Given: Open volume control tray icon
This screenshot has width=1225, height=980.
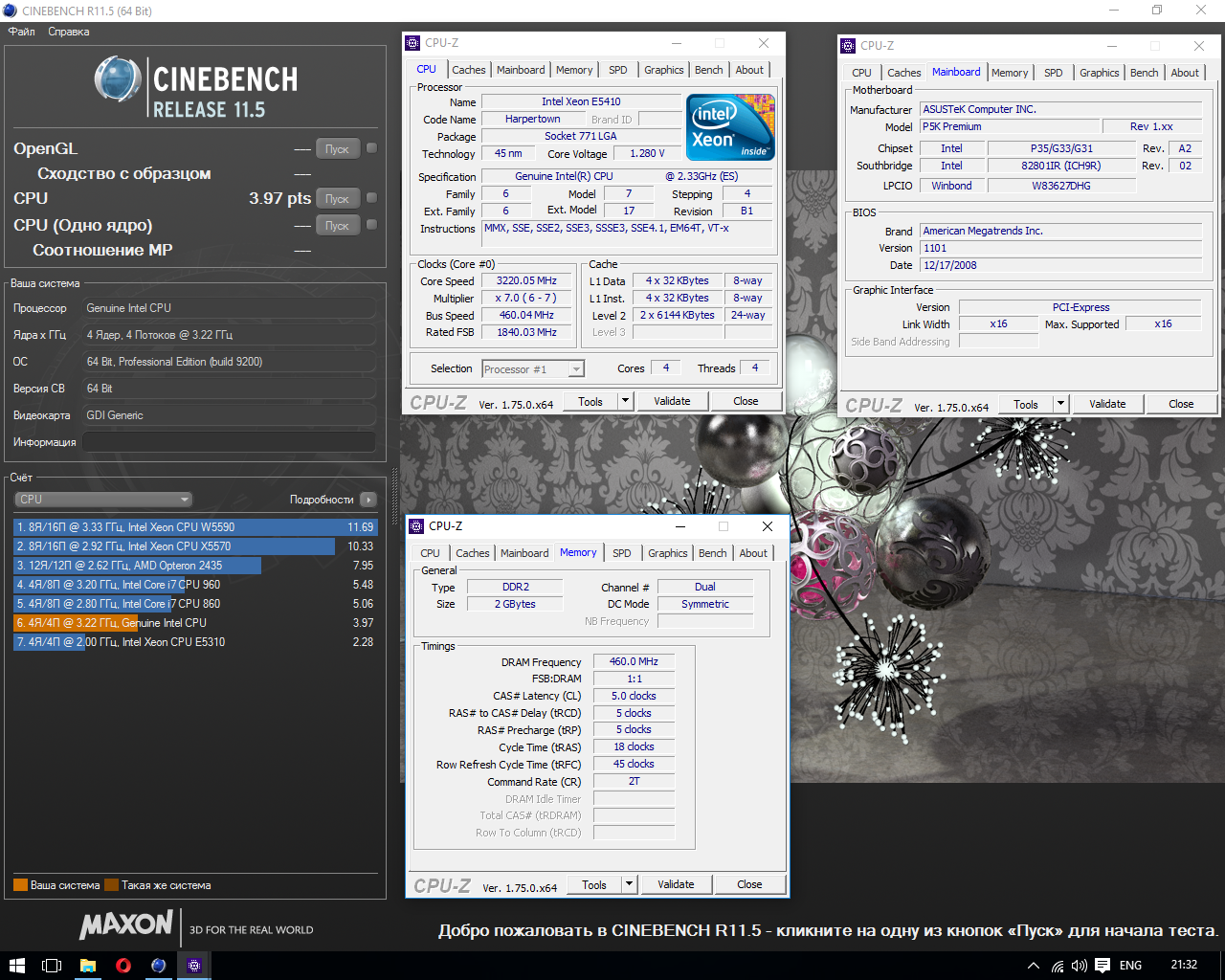Looking at the screenshot, I should point(1080,966).
